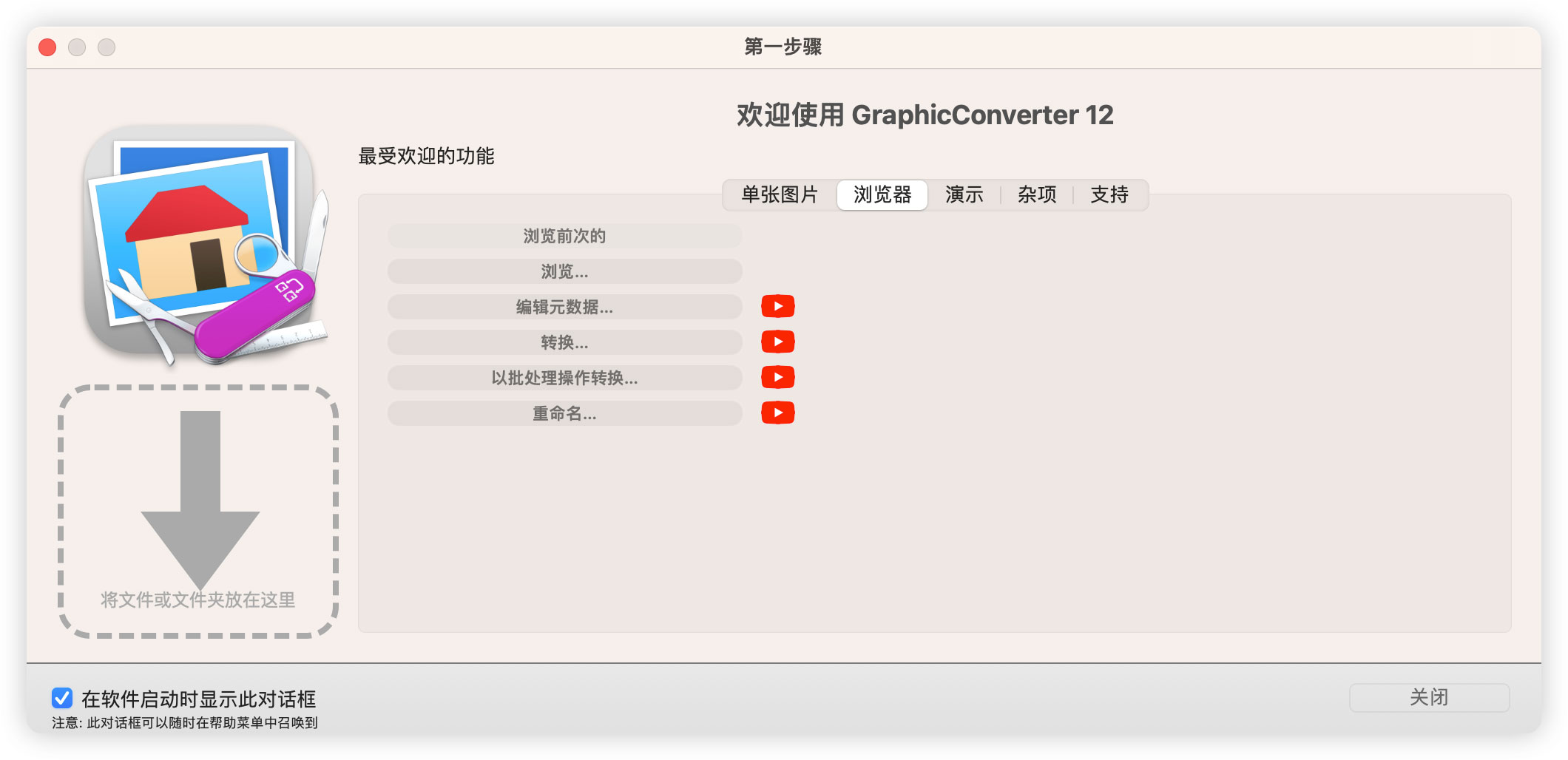Open the 浏览... button

pos(565,271)
